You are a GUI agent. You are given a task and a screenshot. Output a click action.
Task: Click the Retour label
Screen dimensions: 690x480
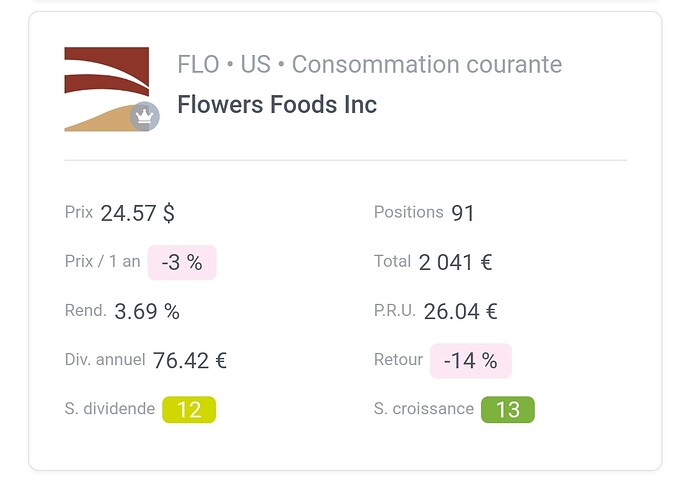[398, 359]
